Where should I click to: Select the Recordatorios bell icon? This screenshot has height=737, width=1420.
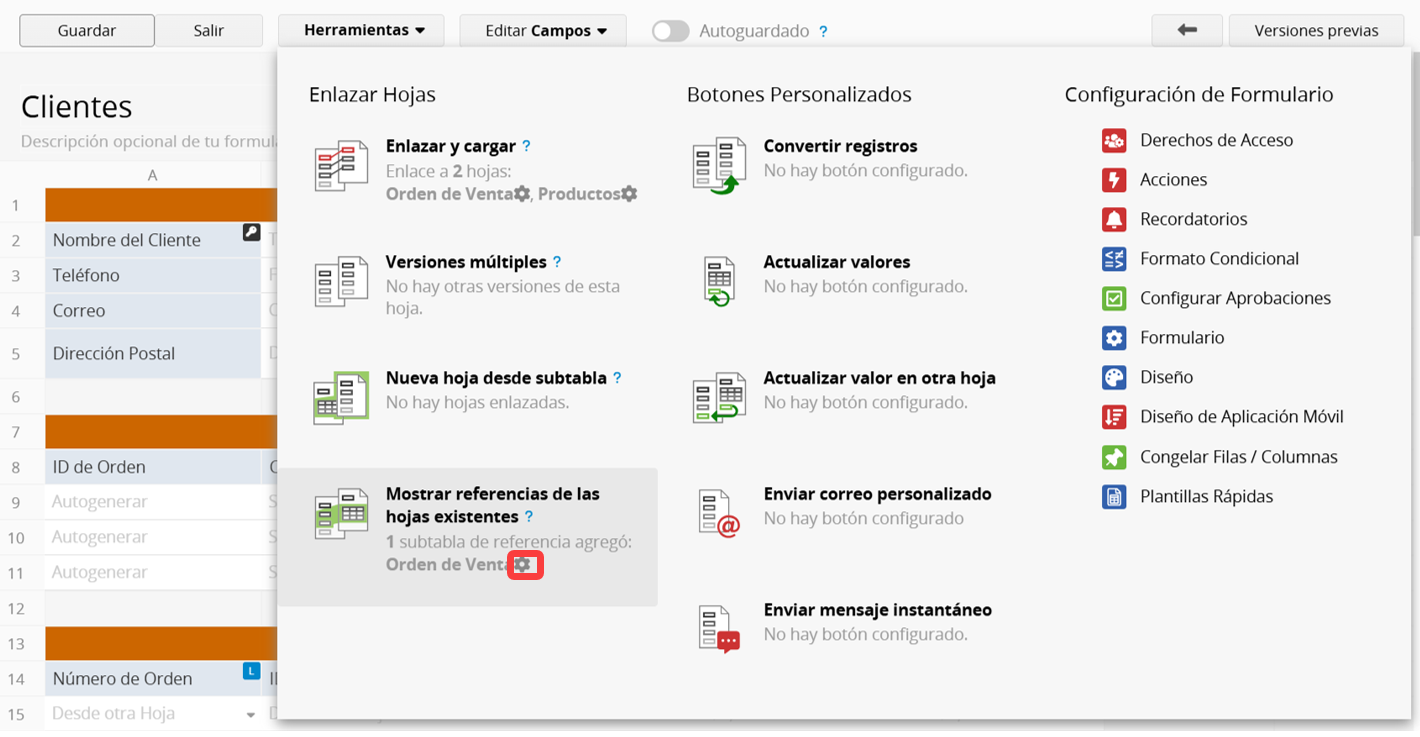coord(1113,219)
